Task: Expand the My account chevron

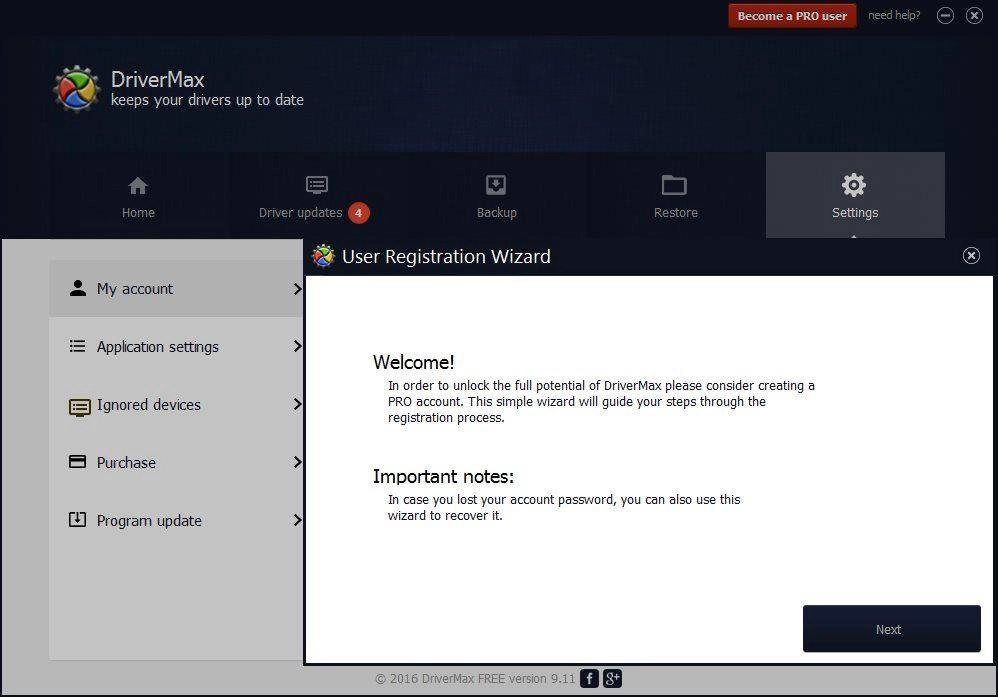Action: pos(297,289)
